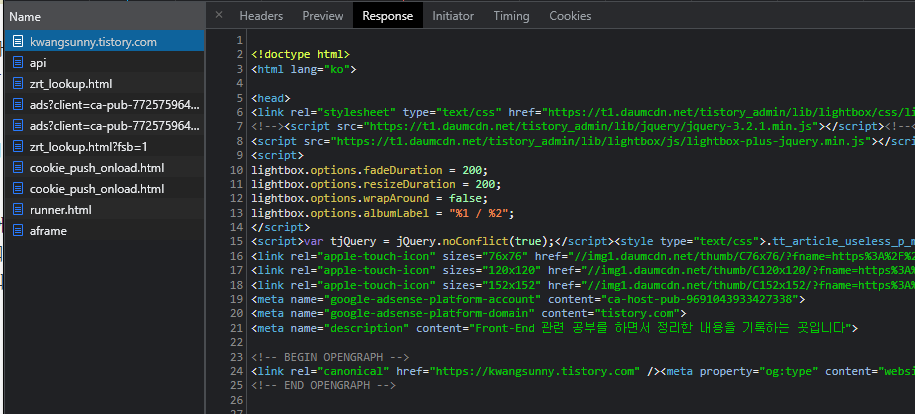Open the Cookies tab
Screen dimensions: 915x414
pyautogui.click(x=570, y=16)
